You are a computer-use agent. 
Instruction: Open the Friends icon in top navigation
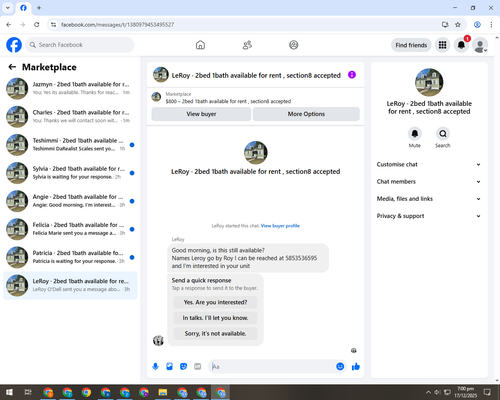tap(247, 45)
